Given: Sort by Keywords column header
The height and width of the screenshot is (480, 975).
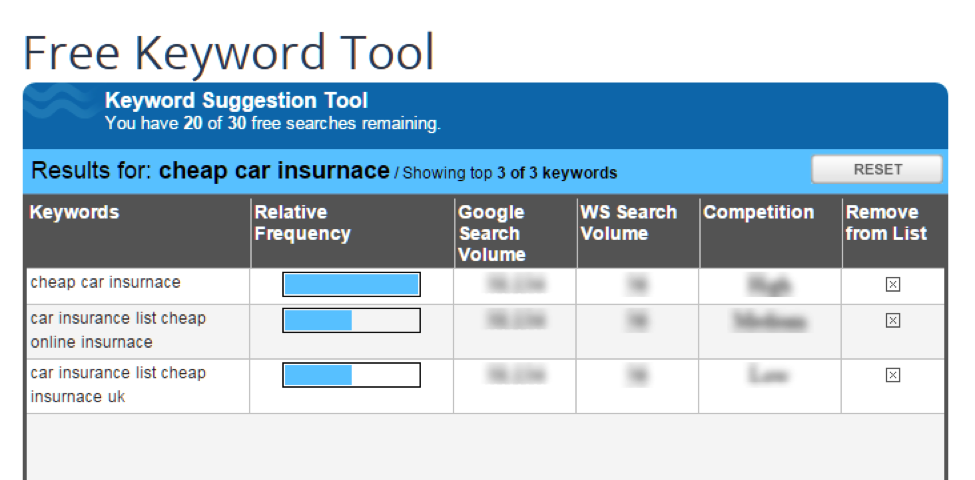Looking at the screenshot, I should pyautogui.click(x=74, y=212).
